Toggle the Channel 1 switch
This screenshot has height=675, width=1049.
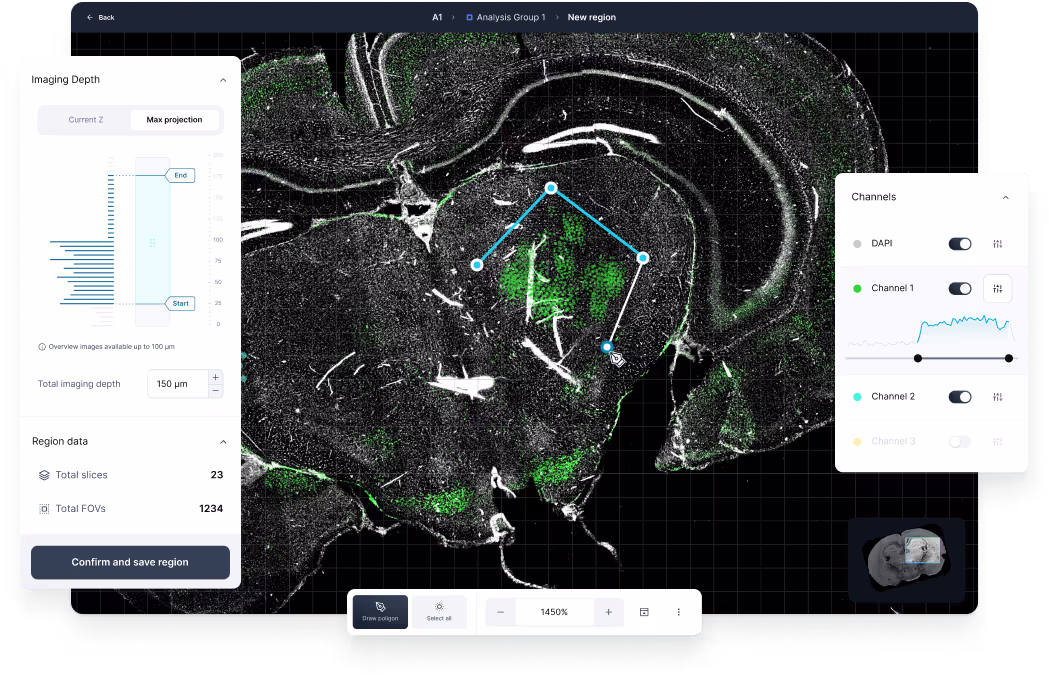click(960, 289)
